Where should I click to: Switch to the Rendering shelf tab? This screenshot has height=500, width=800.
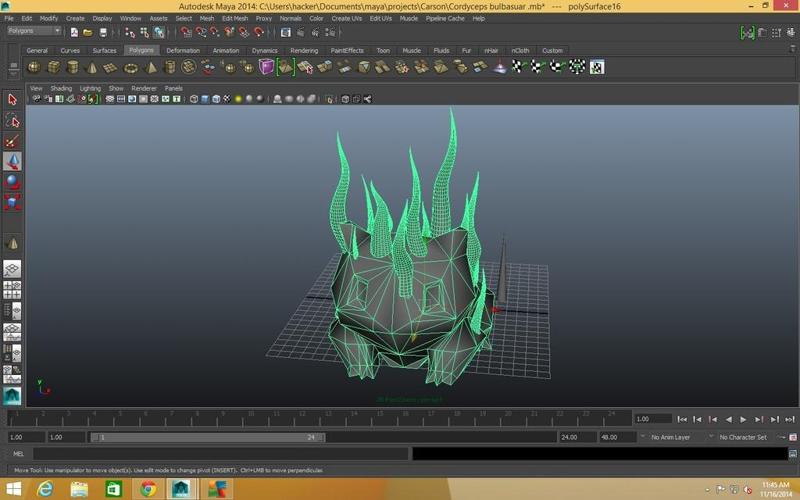[x=304, y=51]
